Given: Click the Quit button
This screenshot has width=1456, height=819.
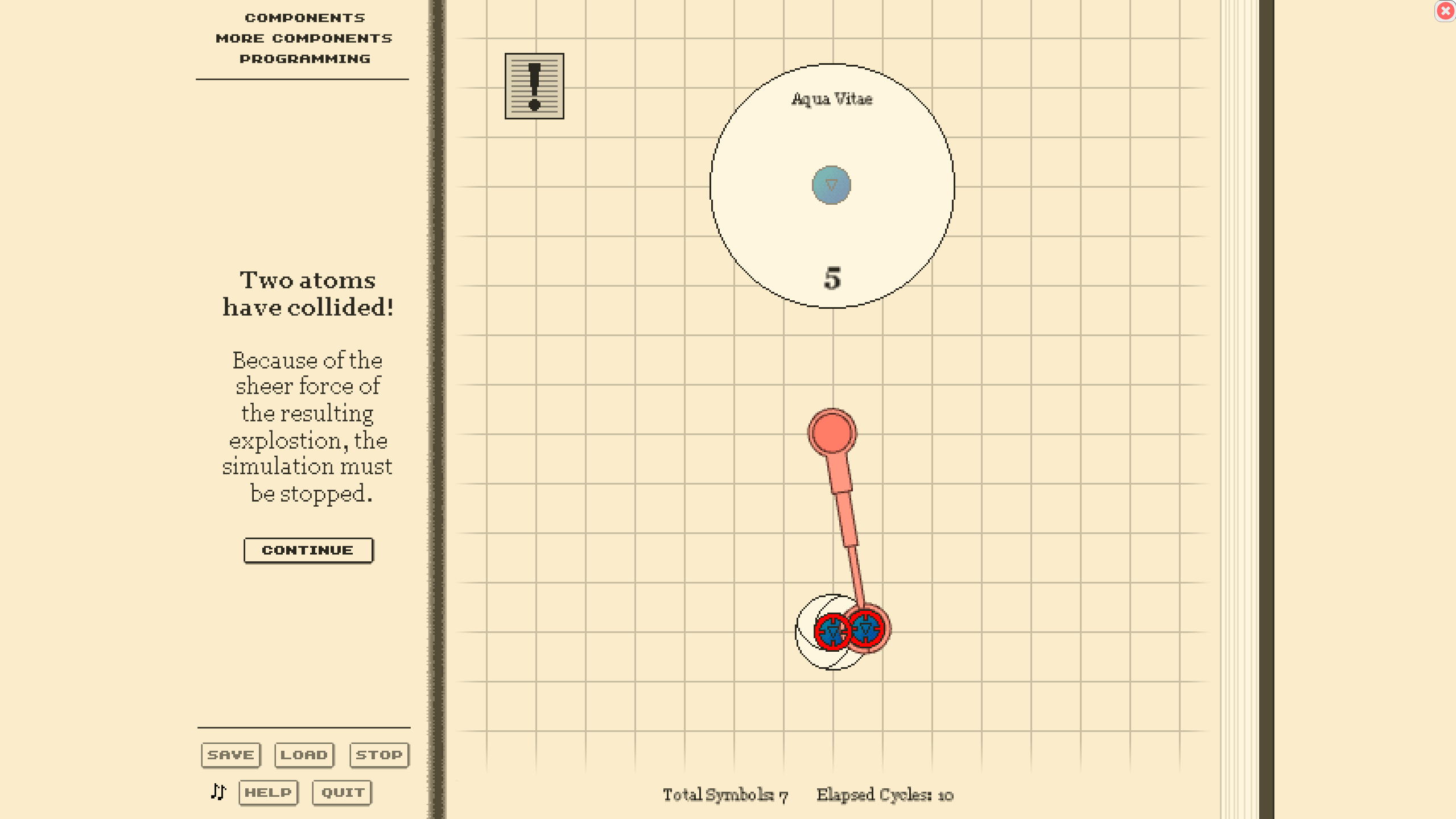Looking at the screenshot, I should [x=342, y=792].
